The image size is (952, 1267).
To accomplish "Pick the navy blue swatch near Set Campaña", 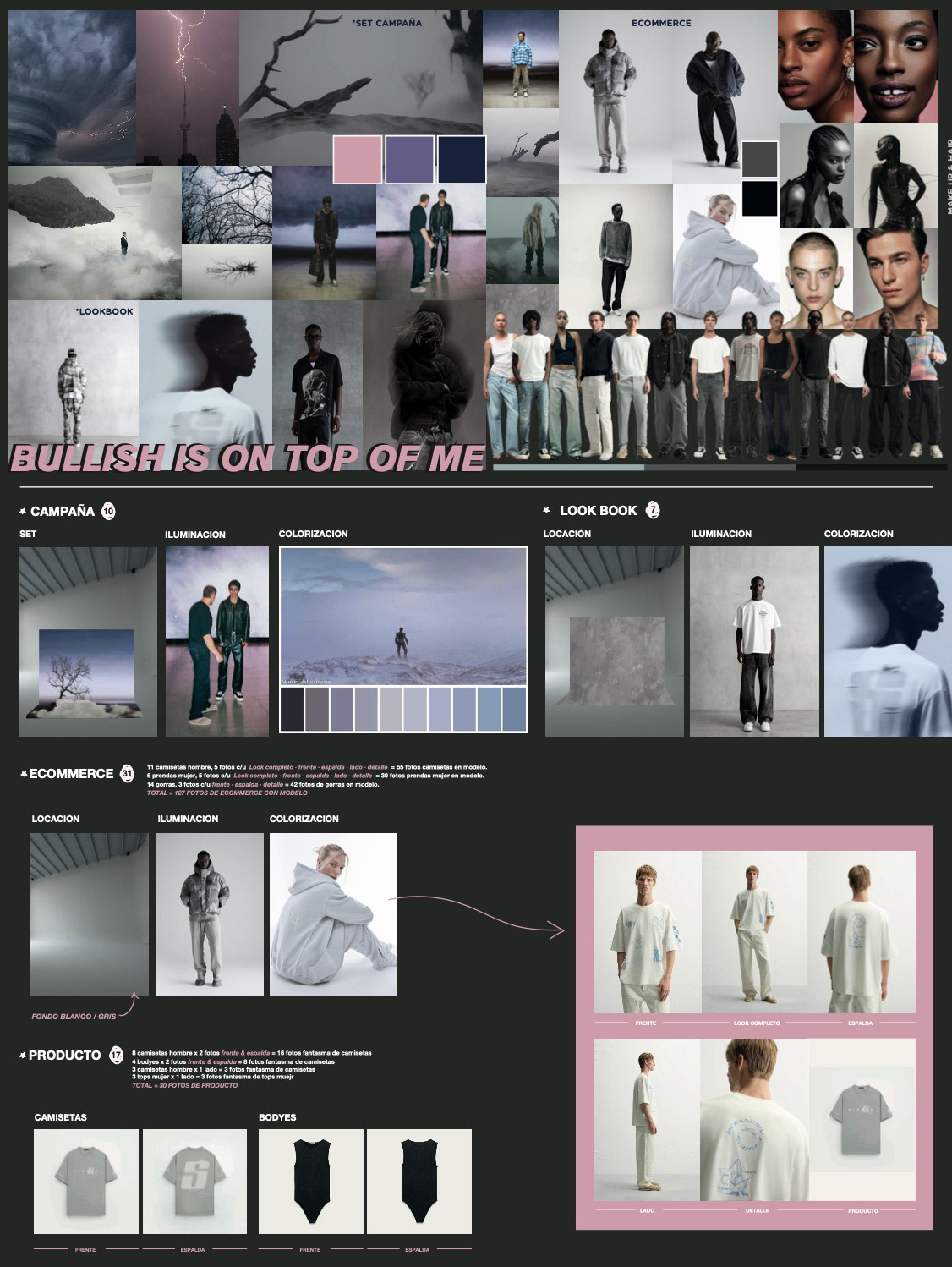I will tap(462, 159).
